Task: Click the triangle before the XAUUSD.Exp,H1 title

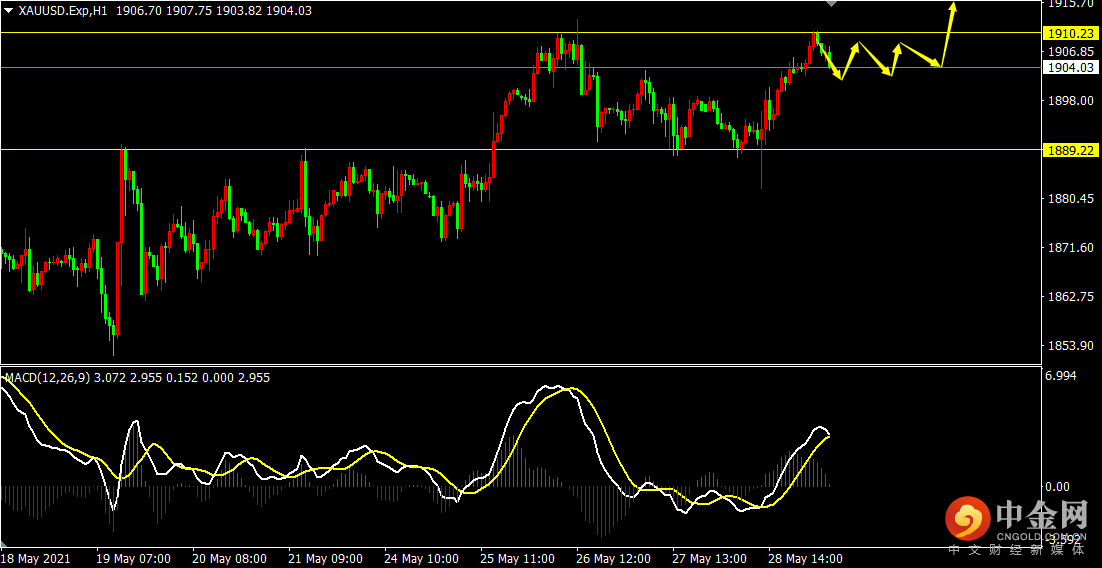Action: [x=8, y=11]
